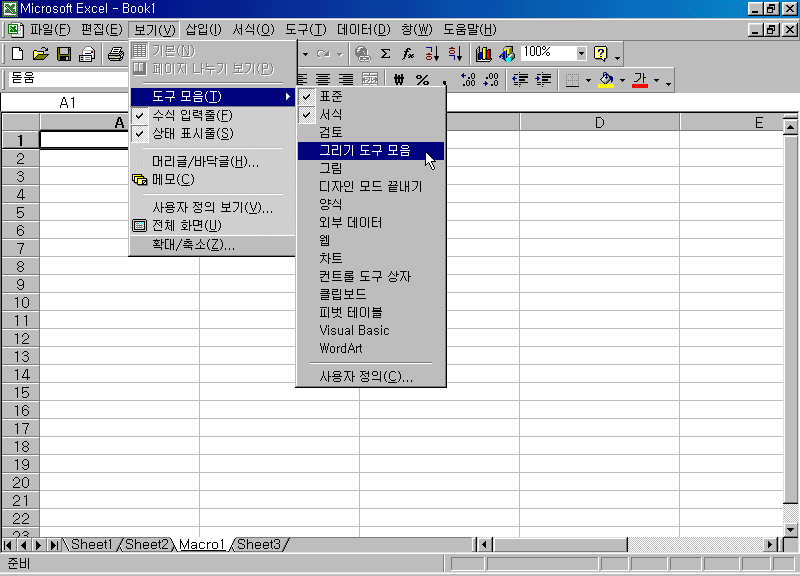
Task: Select column D header
Action: click(599, 123)
